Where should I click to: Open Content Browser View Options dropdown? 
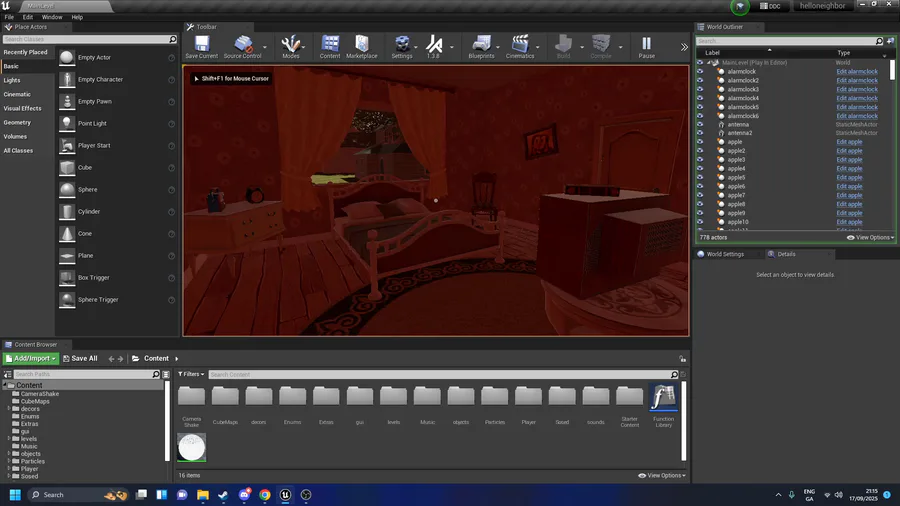pos(662,476)
